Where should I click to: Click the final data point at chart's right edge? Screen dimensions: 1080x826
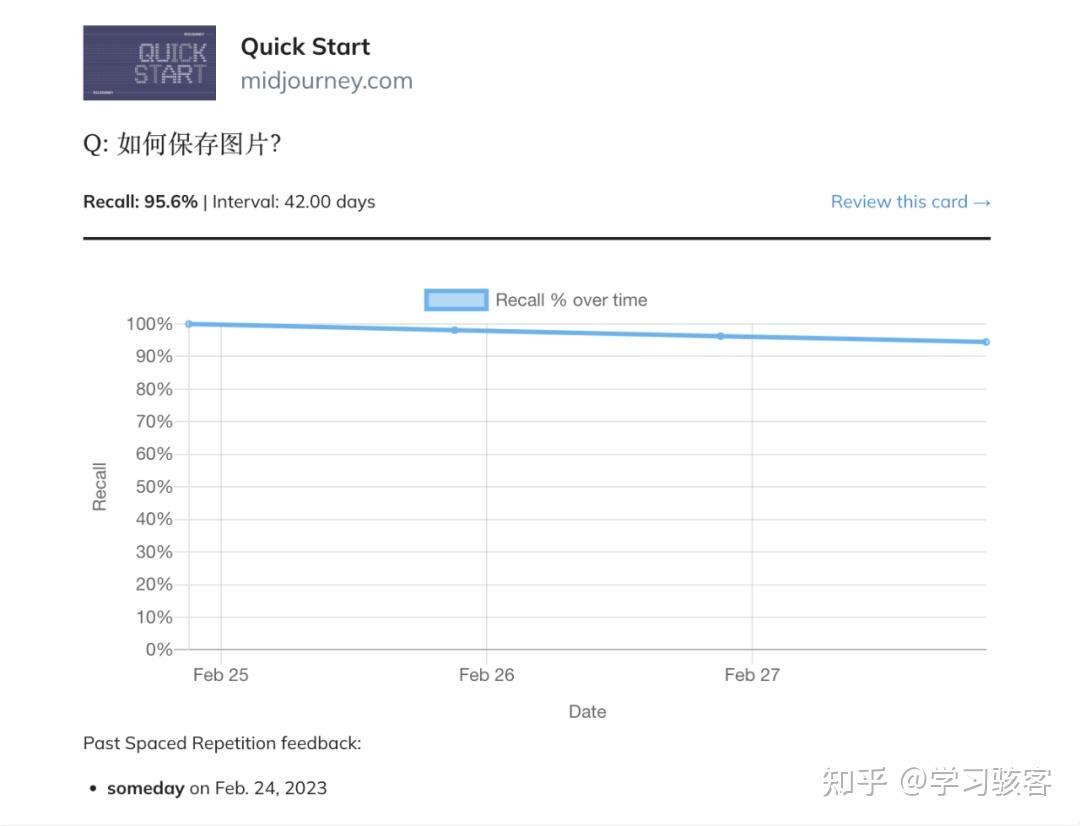click(985, 342)
